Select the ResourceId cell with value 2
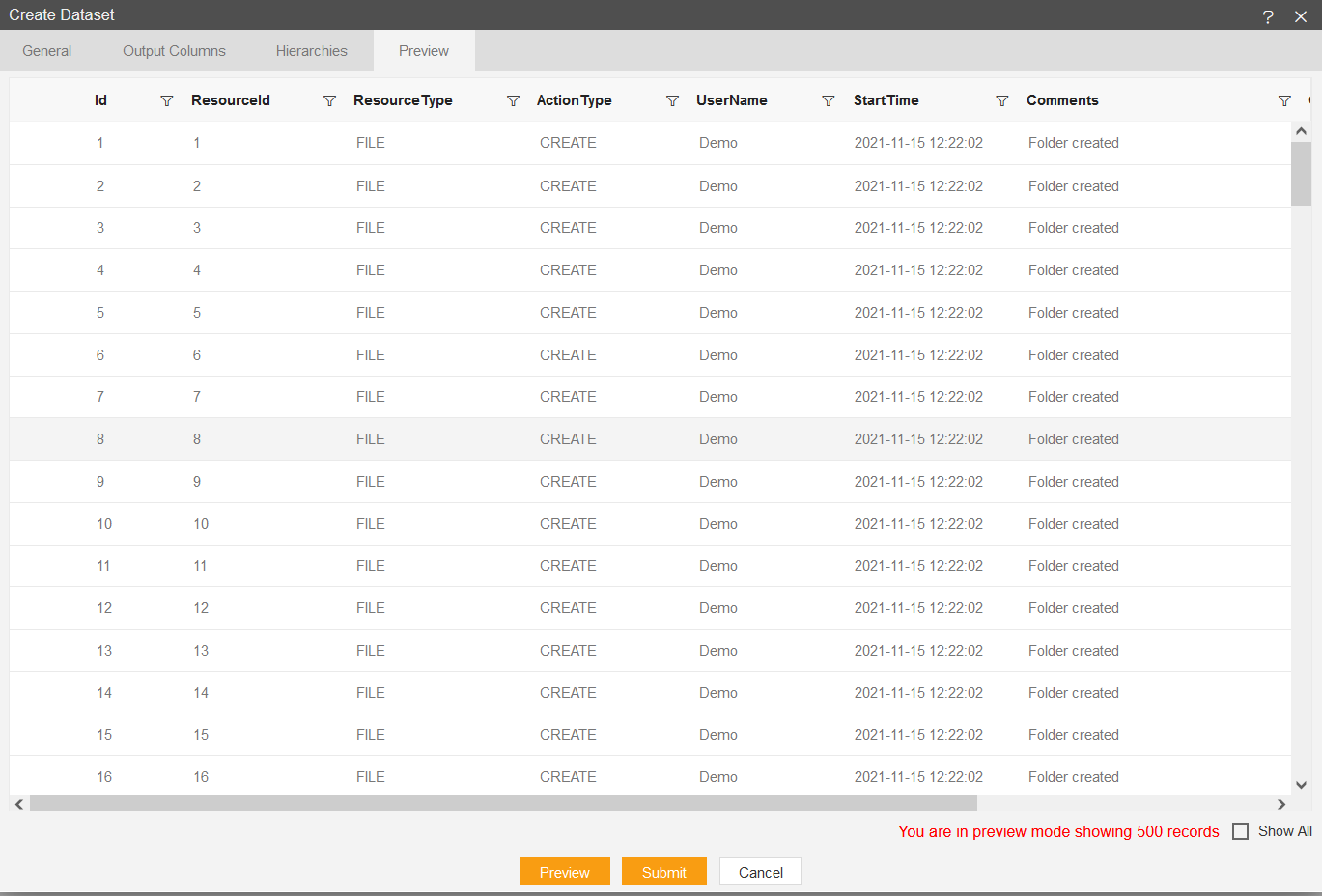This screenshot has height=896, width=1322. [x=197, y=186]
